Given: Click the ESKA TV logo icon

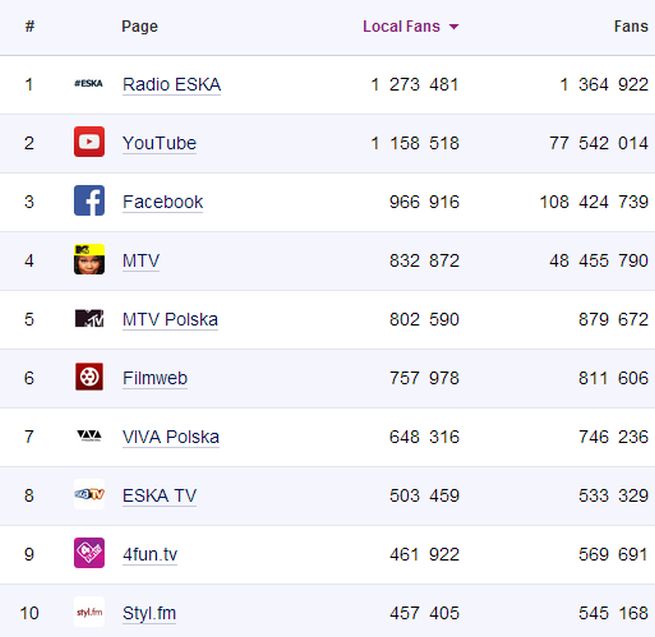Looking at the screenshot, I should (x=89, y=495).
